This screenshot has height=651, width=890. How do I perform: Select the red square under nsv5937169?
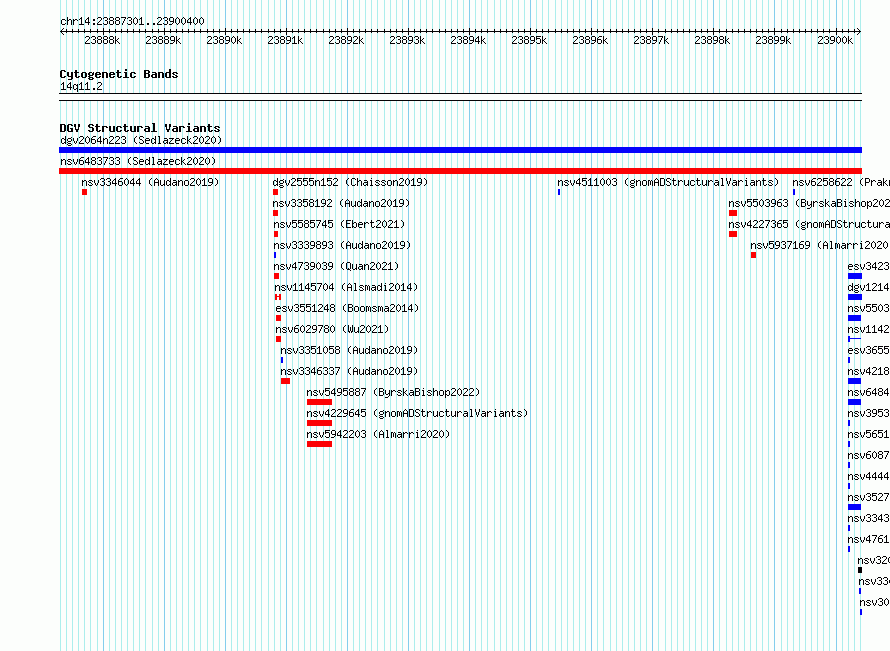click(x=753, y=255)
